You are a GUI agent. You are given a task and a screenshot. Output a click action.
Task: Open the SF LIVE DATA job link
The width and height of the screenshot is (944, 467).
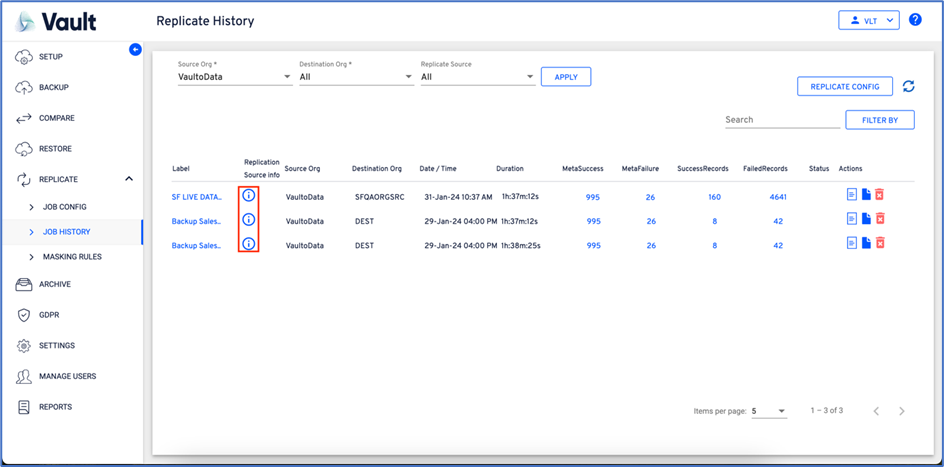pyautogui.click(x=197, y=197)
